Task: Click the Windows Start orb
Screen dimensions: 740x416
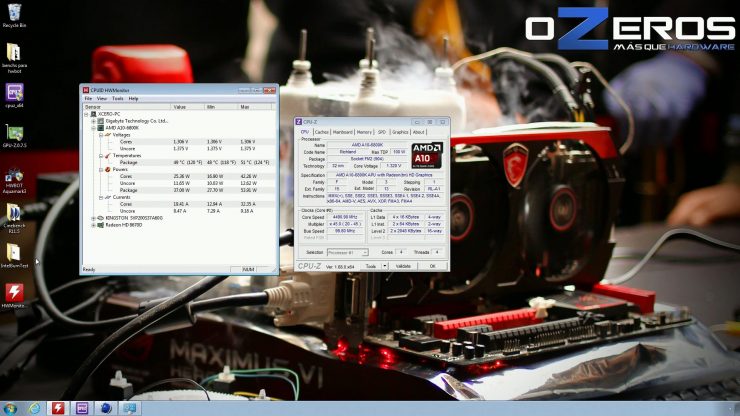Action: coord(10,408)
